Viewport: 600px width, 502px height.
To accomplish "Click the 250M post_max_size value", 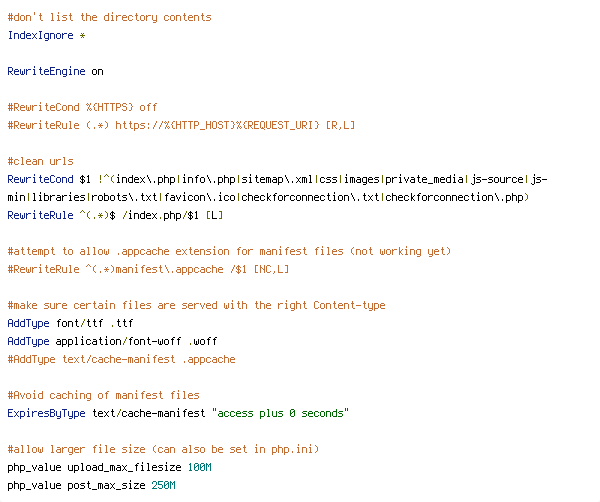I will [x=163, y=485].
